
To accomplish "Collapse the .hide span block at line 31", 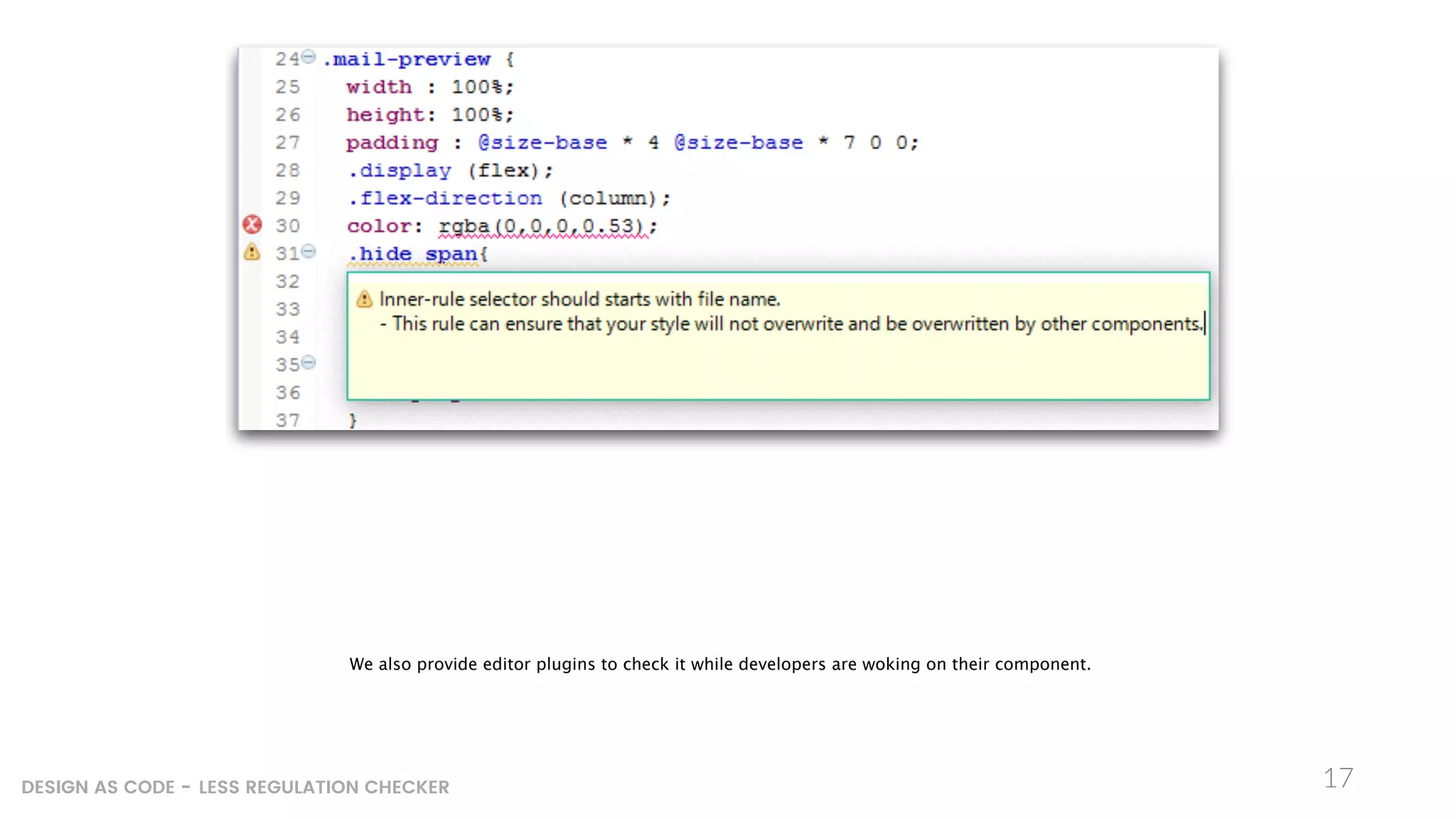I will point(308,251).
